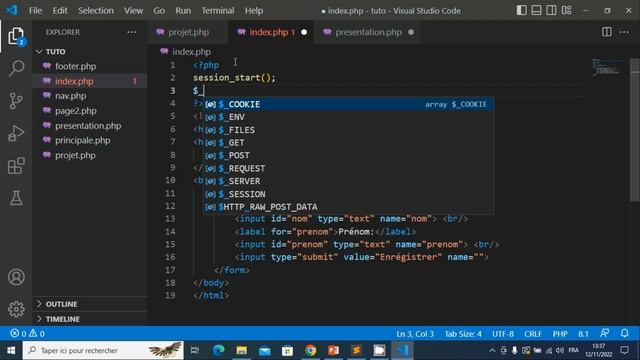Click UTF-8 encoding status entry
The height and width of the screenshot is (360, 640).
pyautogui.click(x=503, y=333)
